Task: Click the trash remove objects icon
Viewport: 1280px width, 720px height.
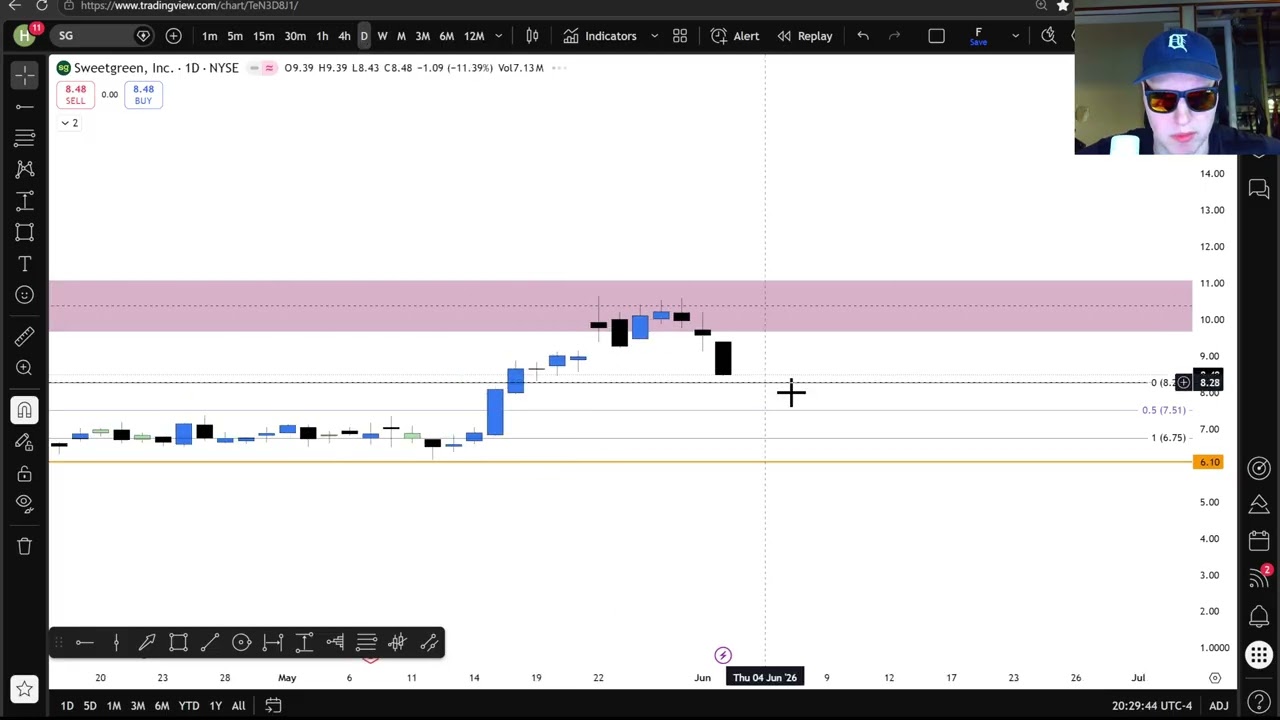Action: 25,546
